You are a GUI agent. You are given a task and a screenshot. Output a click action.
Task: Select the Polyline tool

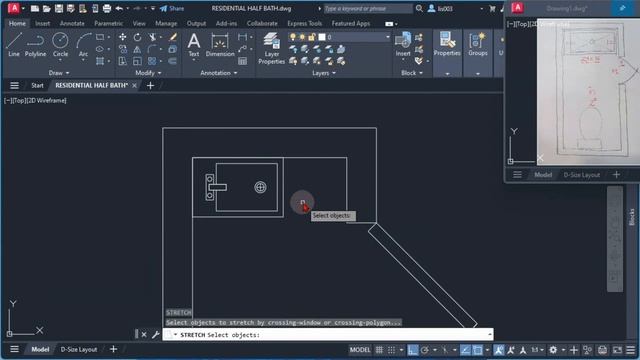[x=35, y=45]
